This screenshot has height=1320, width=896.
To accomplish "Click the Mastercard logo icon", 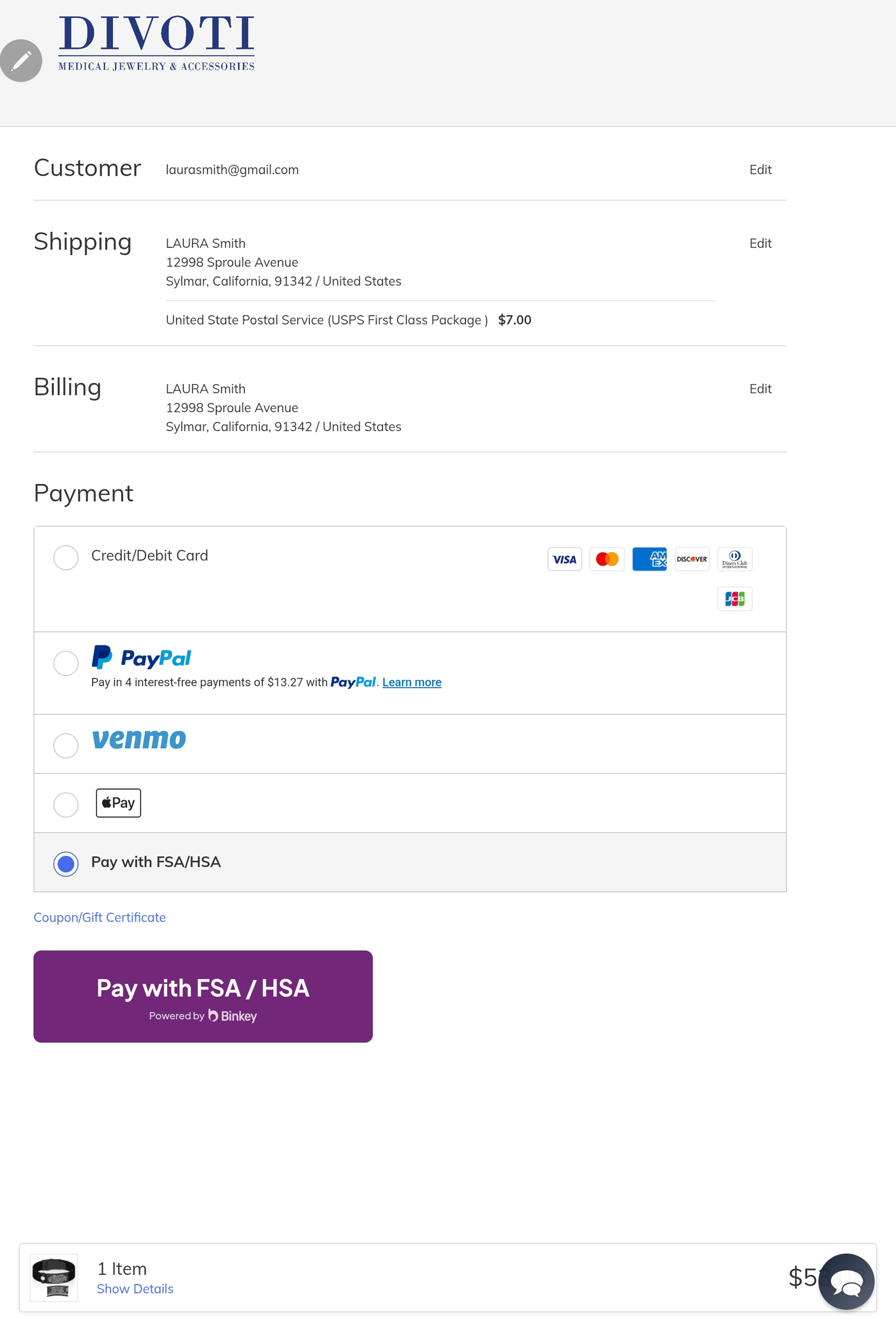I will [x=606, y=559].
